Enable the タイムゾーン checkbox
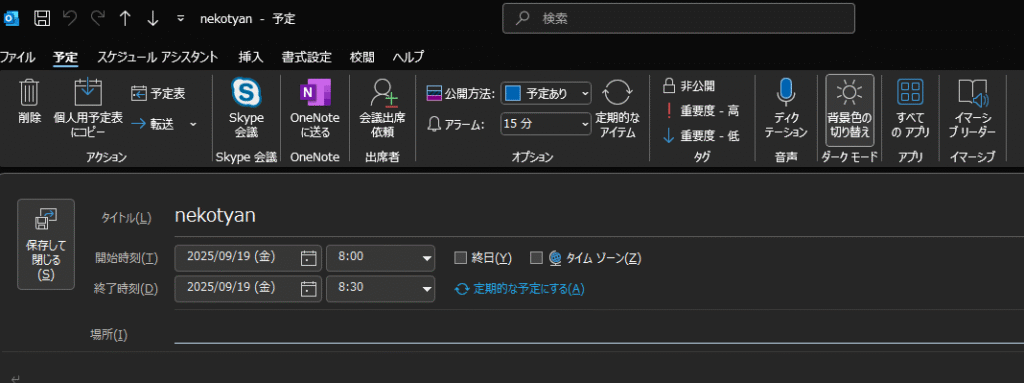 click(537, 258)
